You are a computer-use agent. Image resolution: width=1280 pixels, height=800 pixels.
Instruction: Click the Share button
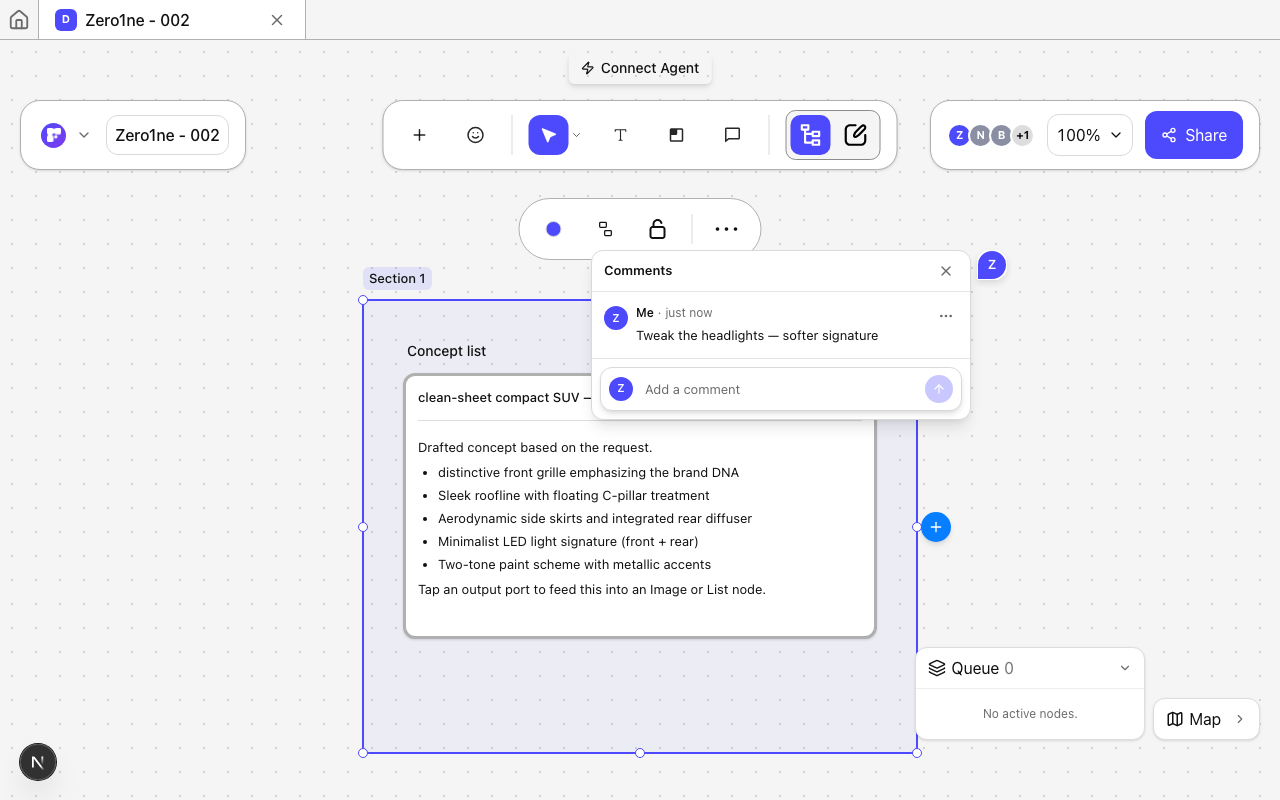[x=1194, y=135]
